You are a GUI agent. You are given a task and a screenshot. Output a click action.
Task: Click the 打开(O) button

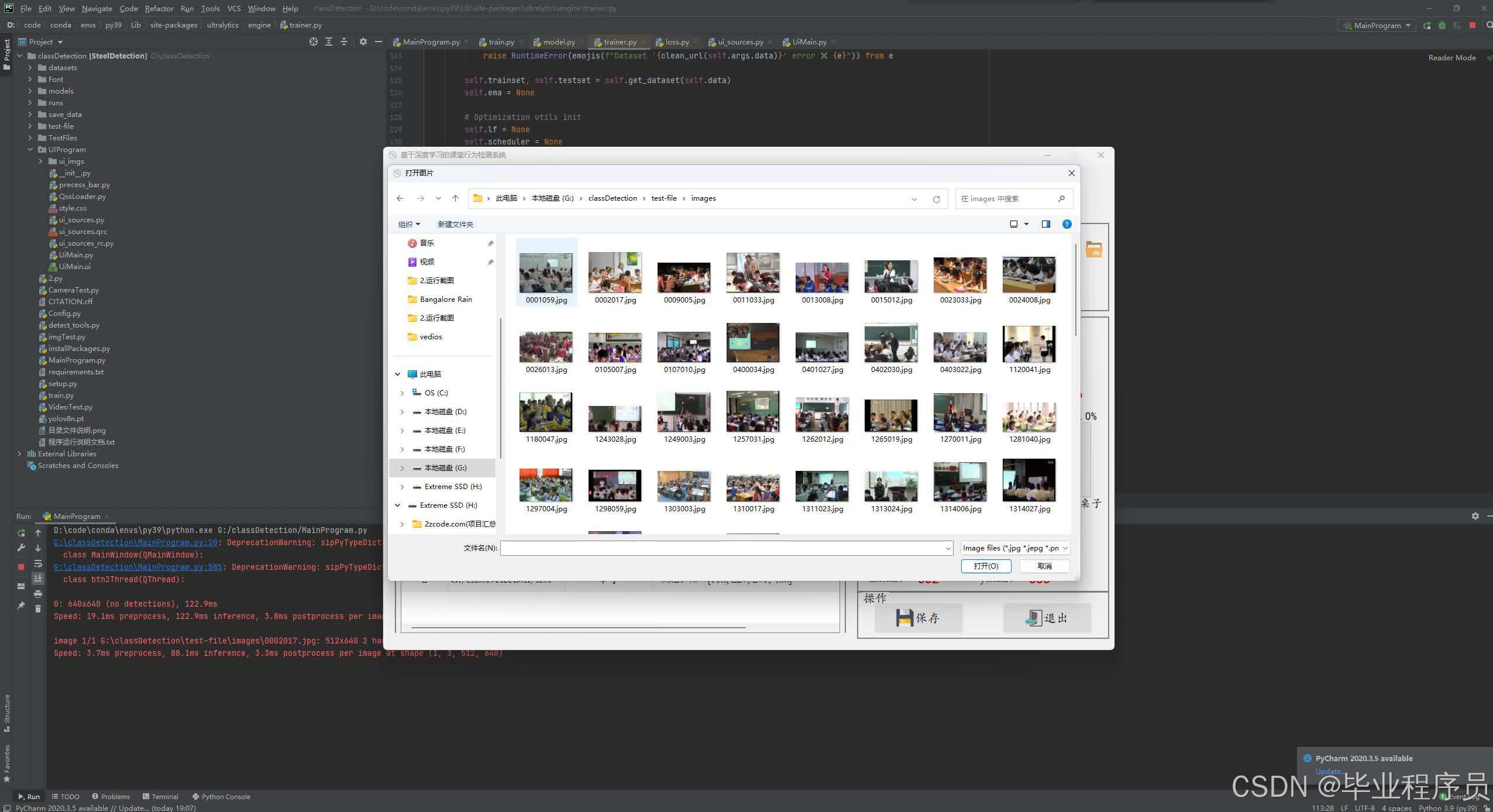pyautogui.click(x=986, y=566)
